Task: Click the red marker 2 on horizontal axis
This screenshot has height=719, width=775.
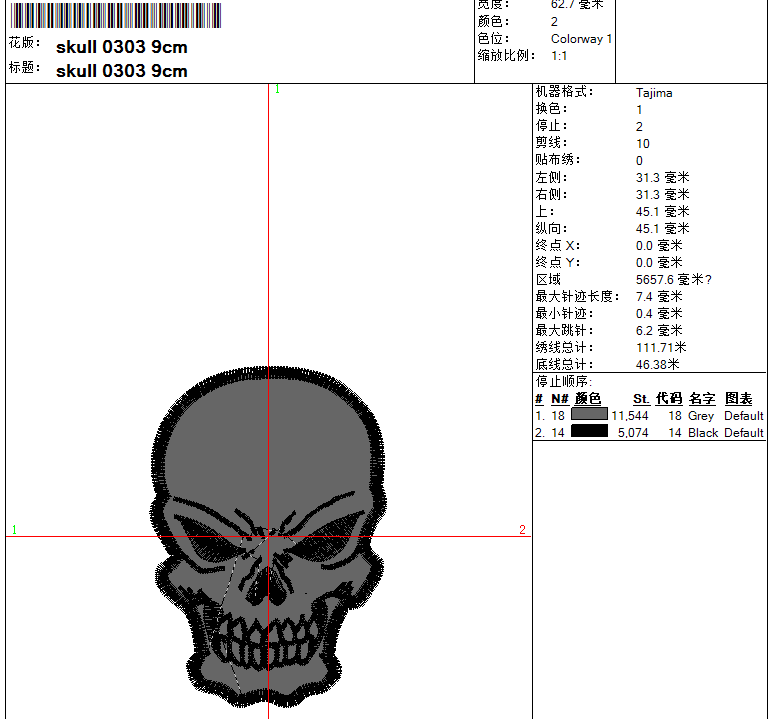Action: pyautogui.click(x=522, y=530)
